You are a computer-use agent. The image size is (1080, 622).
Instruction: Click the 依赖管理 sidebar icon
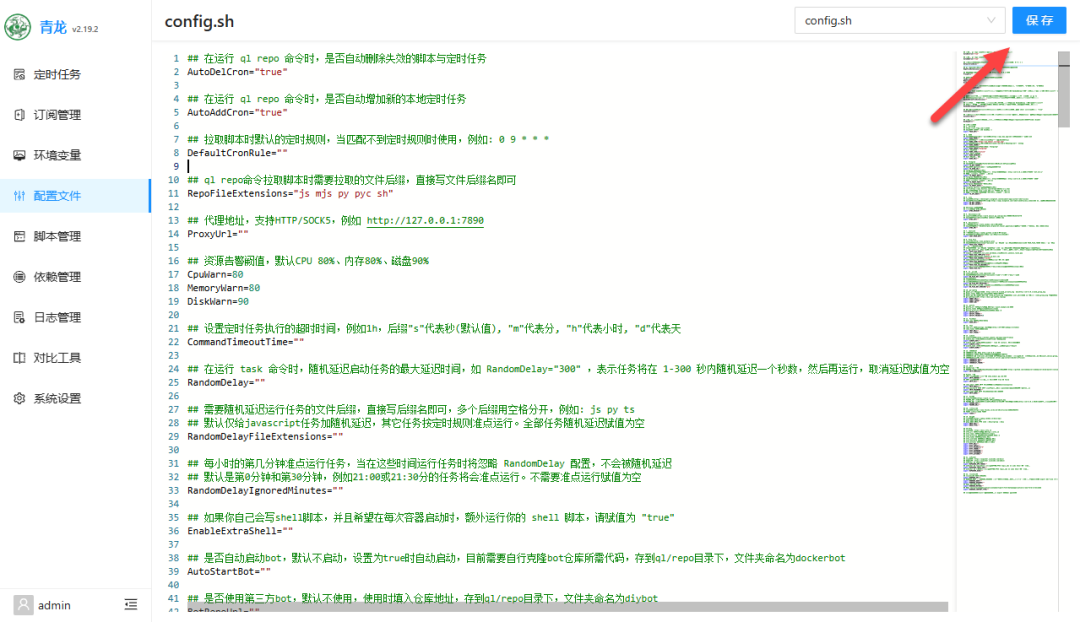tap(19, 277)
